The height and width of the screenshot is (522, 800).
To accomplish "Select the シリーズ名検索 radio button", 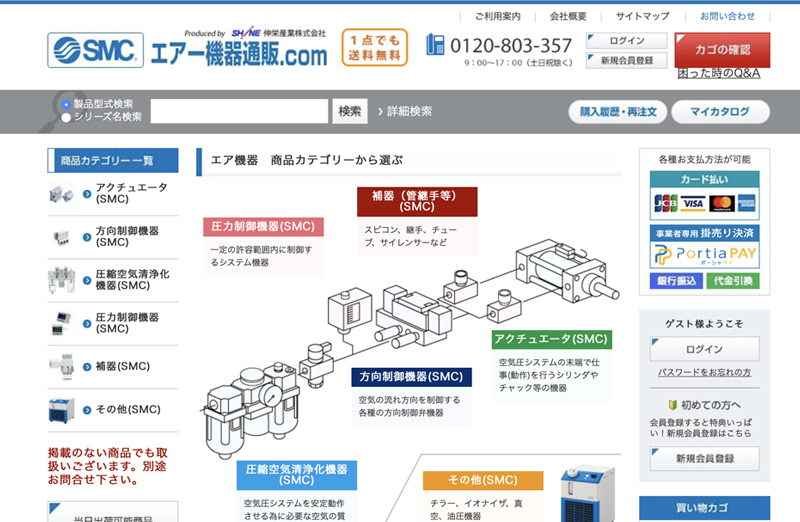I will point(66,117).
